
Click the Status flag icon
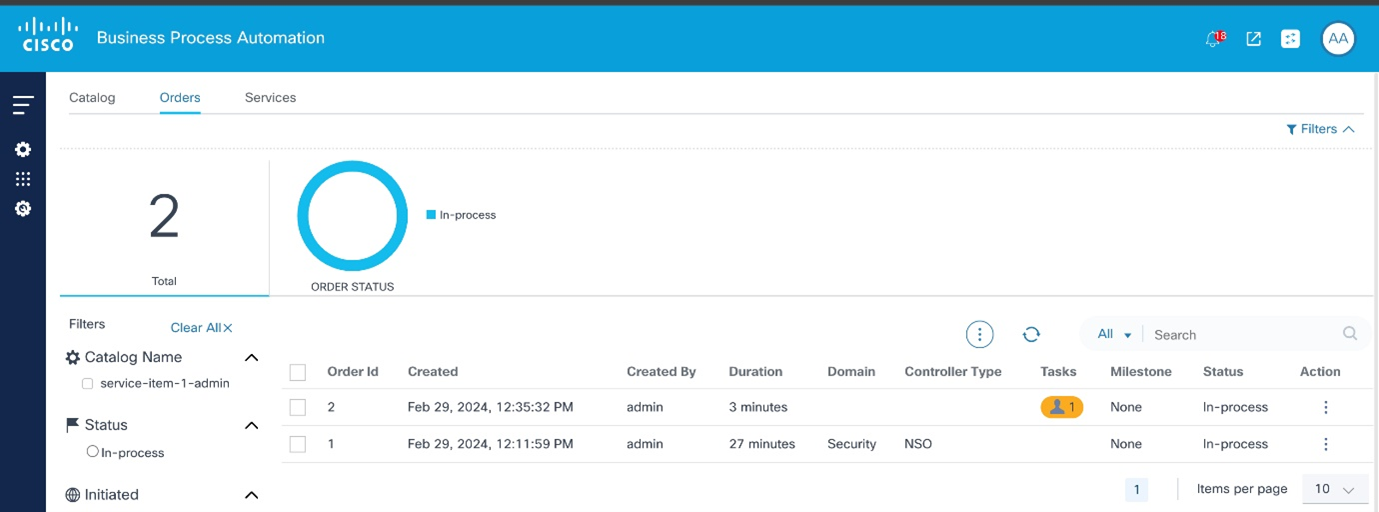click(73, 425)
